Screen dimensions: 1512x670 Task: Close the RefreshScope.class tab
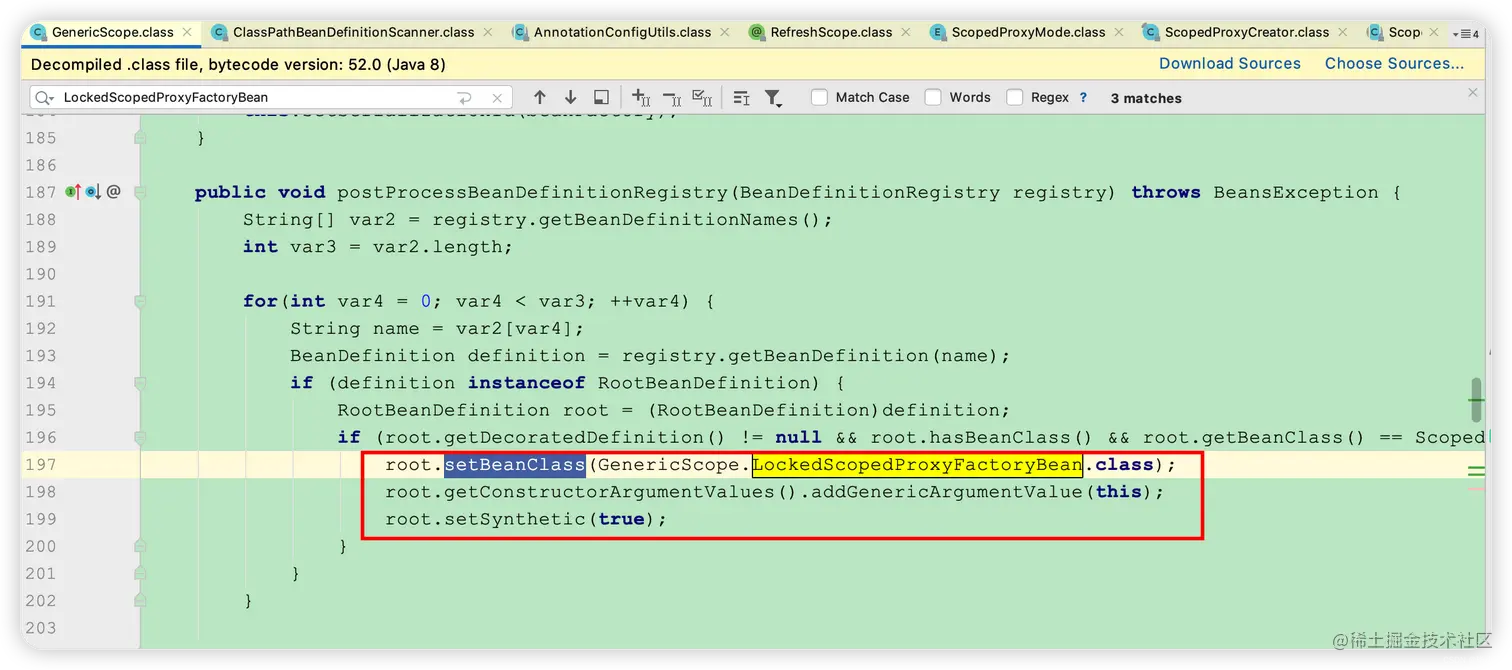(905, 32)
